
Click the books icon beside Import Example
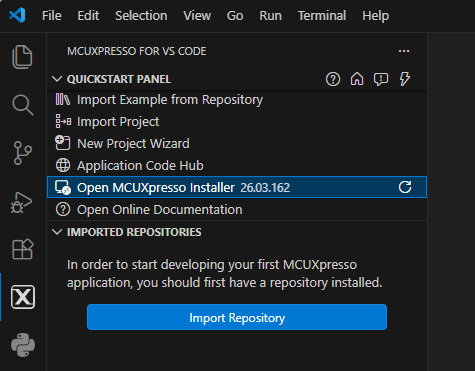click(x=63, y=99)
